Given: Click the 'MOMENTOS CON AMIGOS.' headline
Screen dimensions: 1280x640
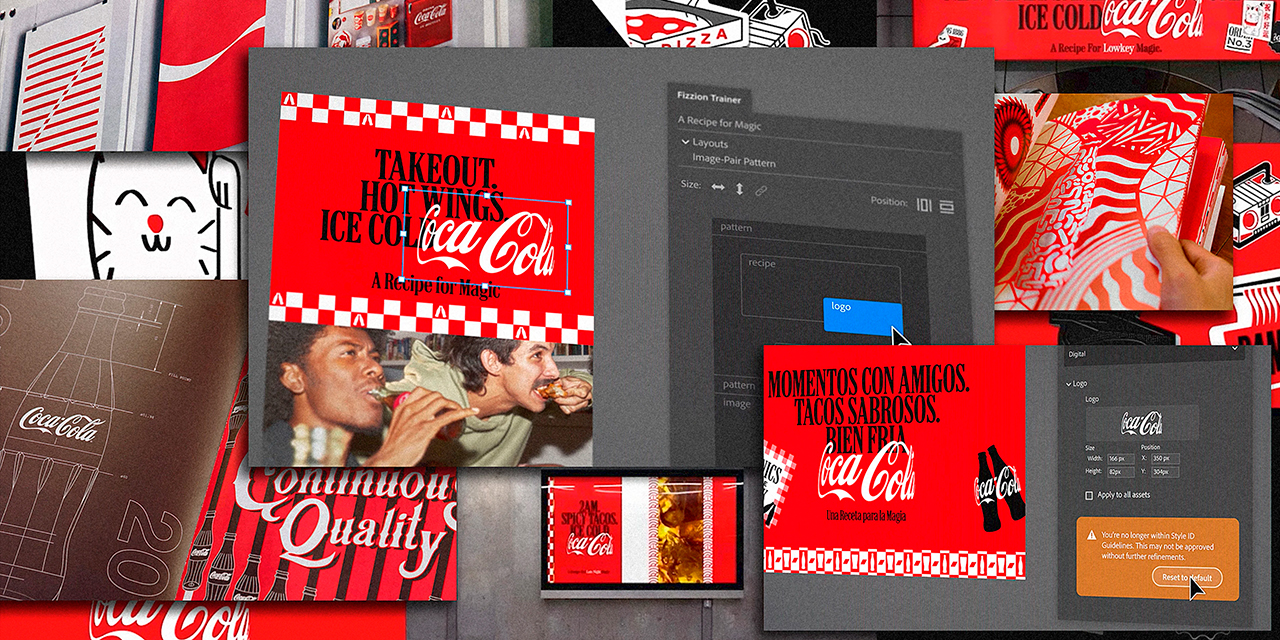Looking at the screenshot, I should 868,381.
